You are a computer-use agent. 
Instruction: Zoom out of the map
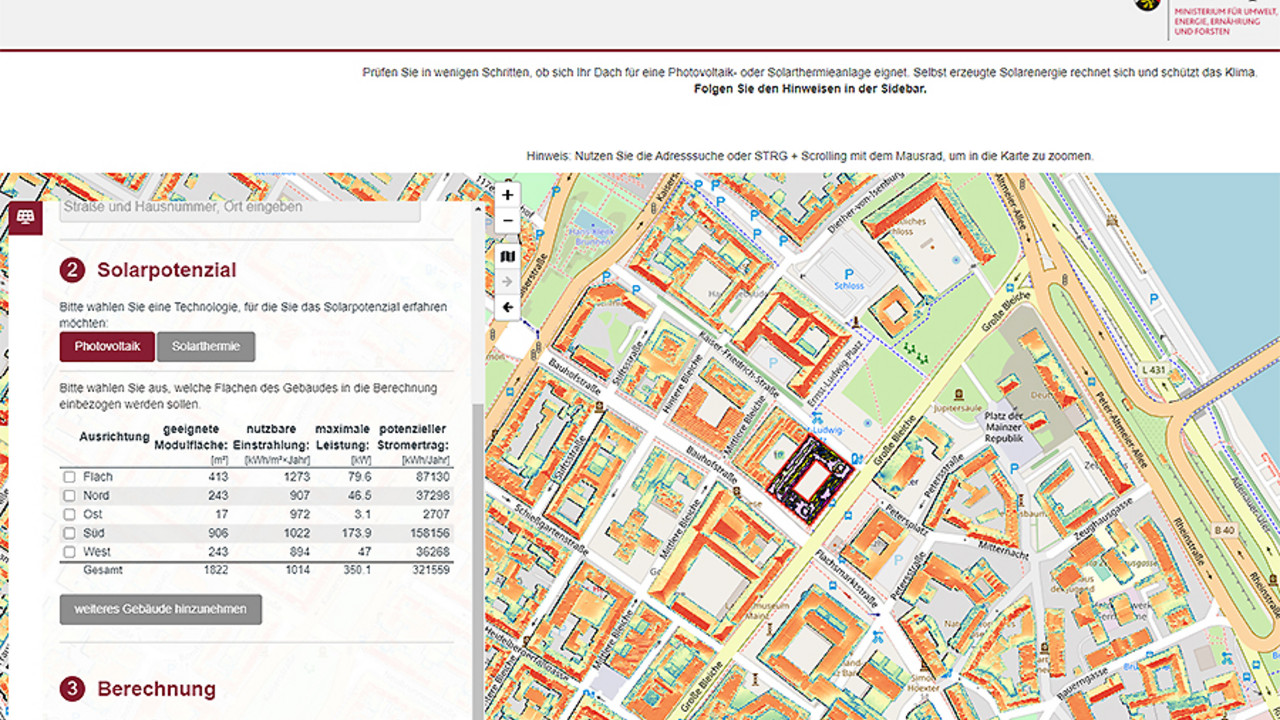[508, 220]
